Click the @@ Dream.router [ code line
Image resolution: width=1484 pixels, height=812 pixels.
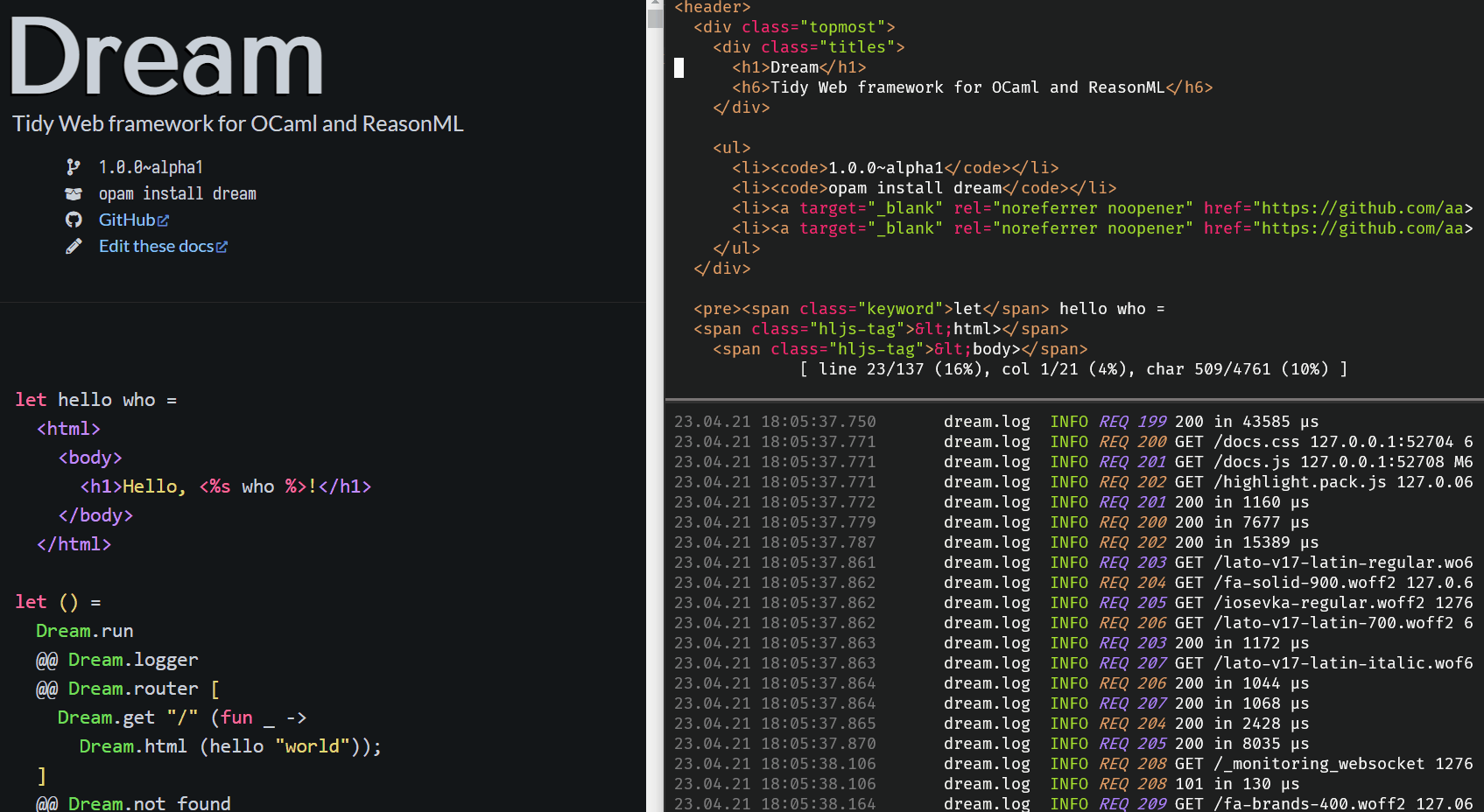pyautogui.click(x=128, y=689)
